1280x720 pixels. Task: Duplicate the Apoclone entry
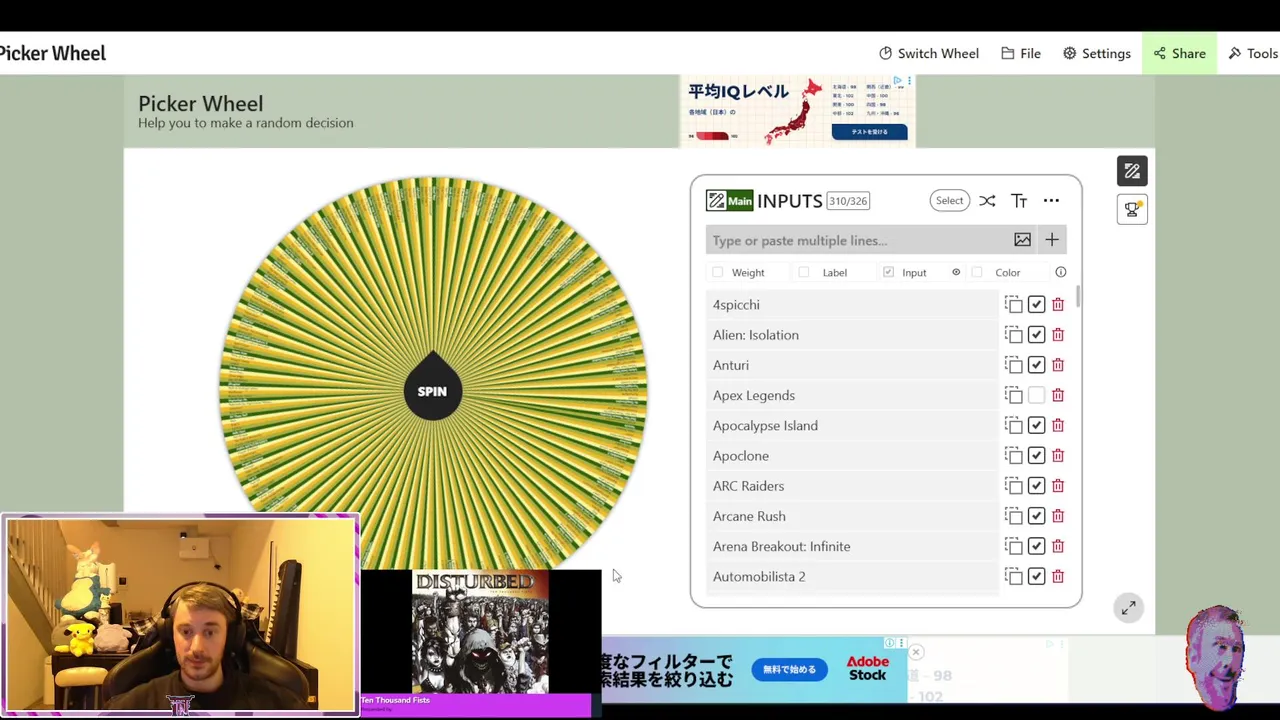(x=1014, y=456)
